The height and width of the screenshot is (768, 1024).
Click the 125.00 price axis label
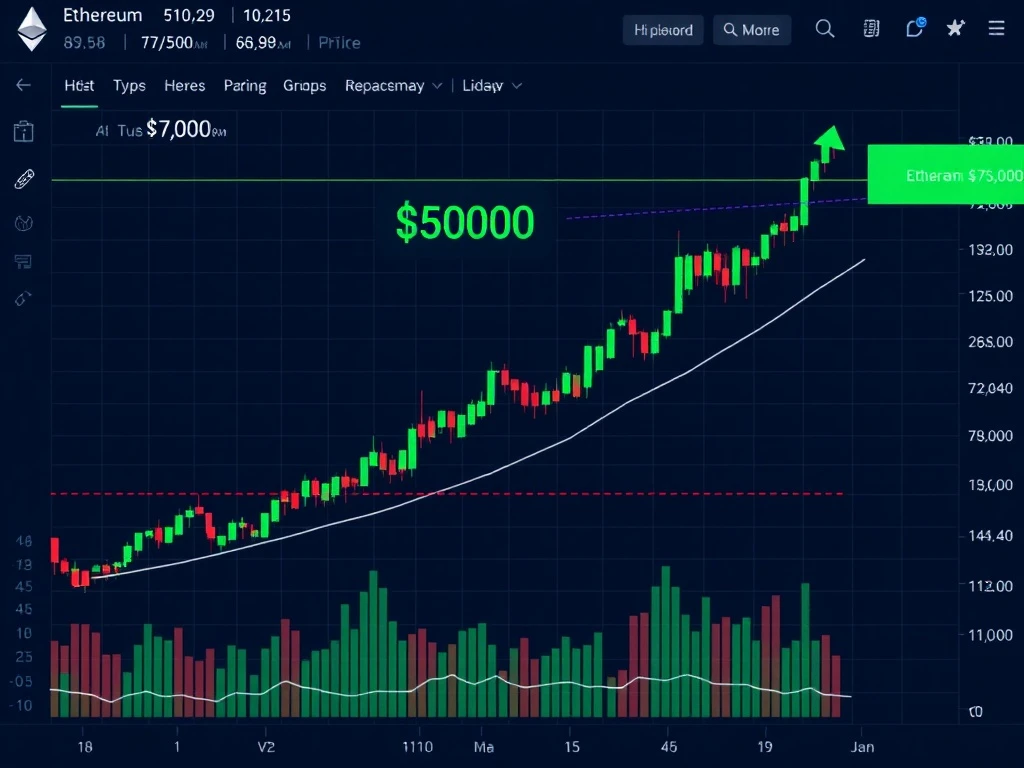pyautogui.click(x=991, y=296)
